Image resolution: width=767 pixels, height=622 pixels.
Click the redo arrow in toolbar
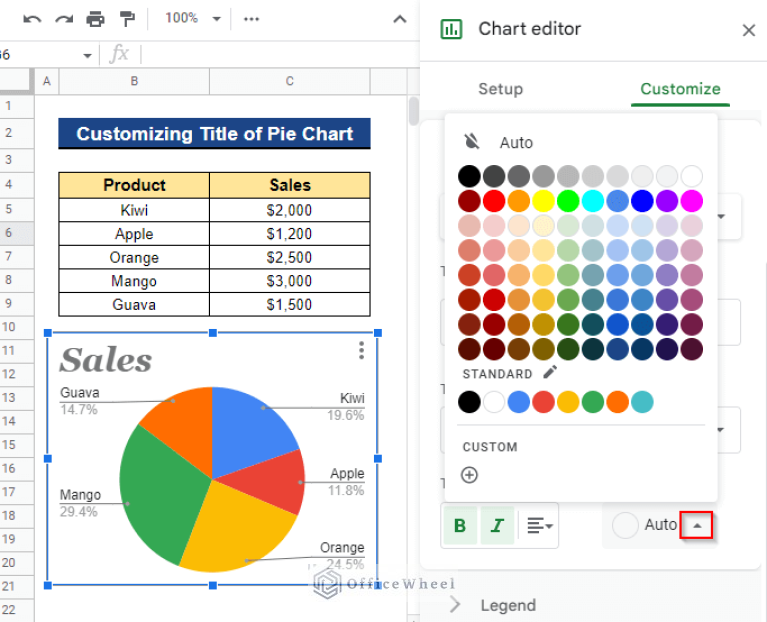[64, 19]
